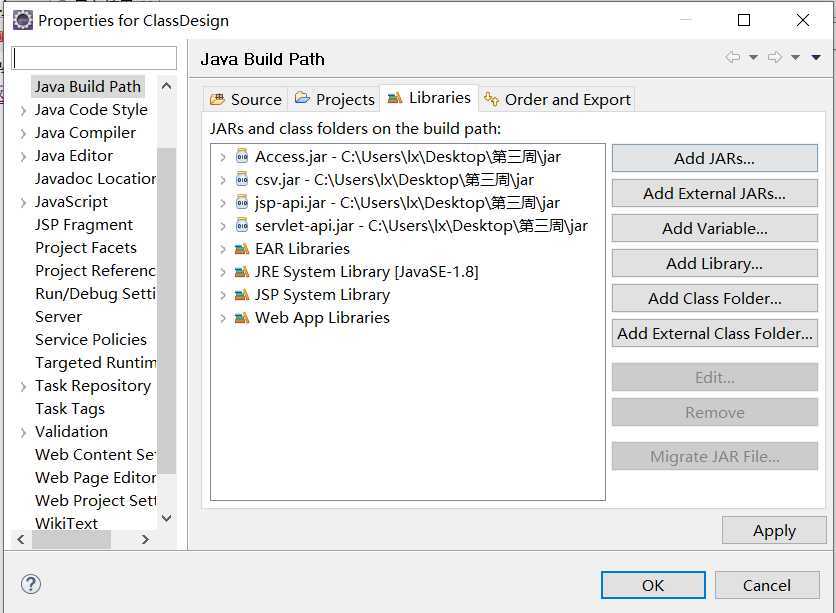Viewport: 836px width, 613px height.
Task: Click the sidebar scroll up arrow
Action: (166, 86)
